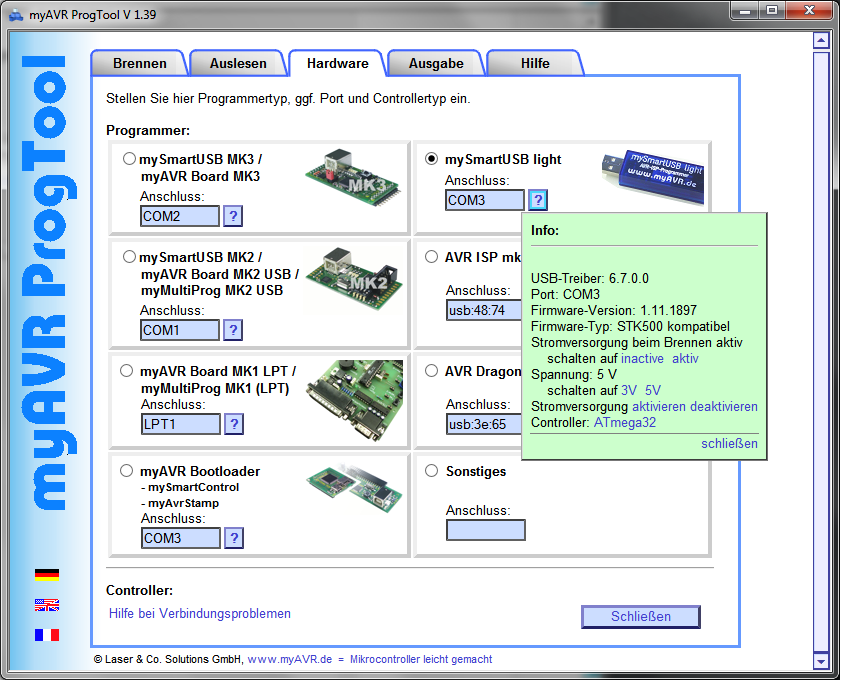Click Firmware-Typ: STK500 kompatibel text
841x680 pixels.
pyautogui.click(x=630, y=326)
